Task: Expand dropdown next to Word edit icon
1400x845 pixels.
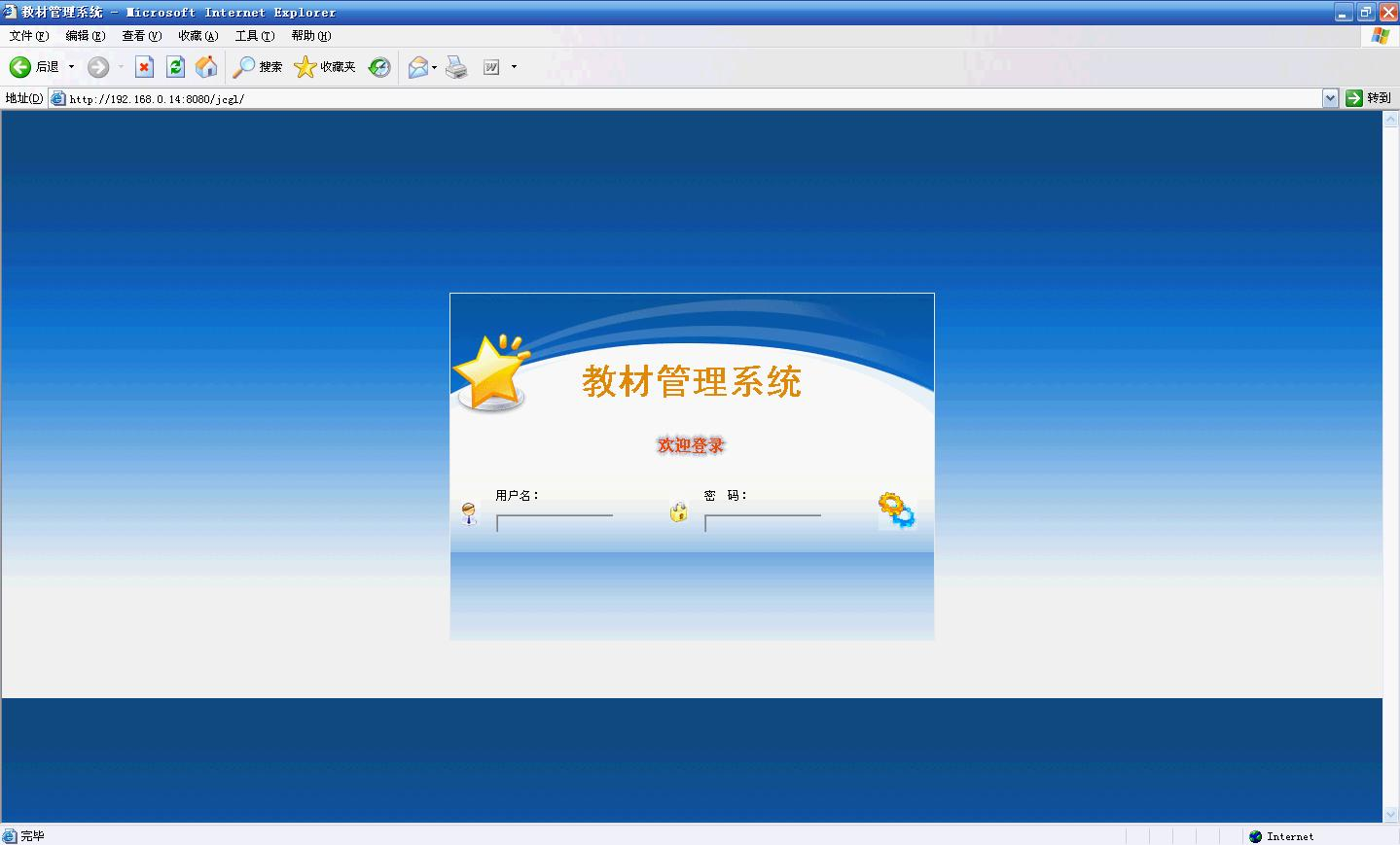Action: (514, 67)
